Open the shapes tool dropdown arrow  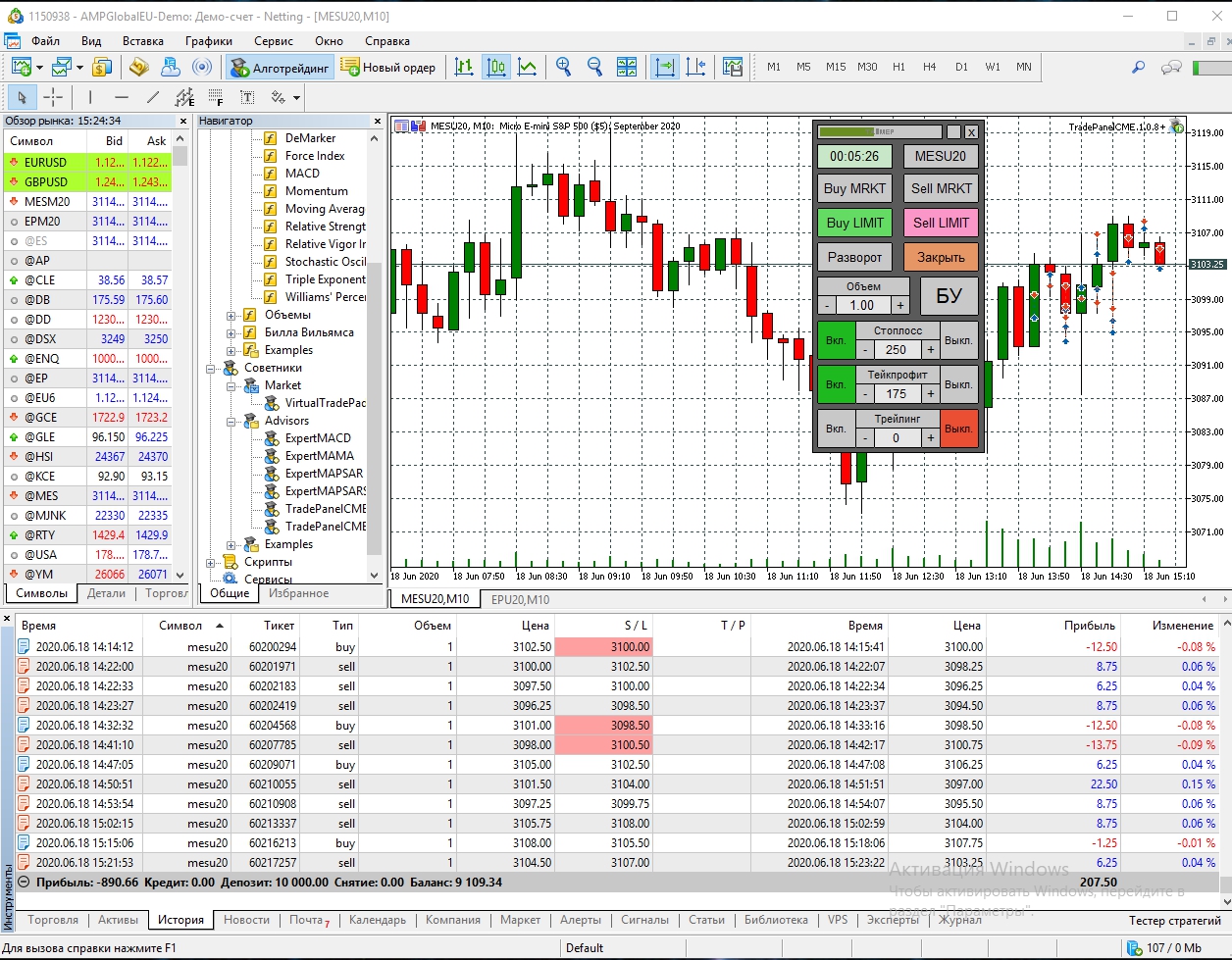(x=295, y=98)
